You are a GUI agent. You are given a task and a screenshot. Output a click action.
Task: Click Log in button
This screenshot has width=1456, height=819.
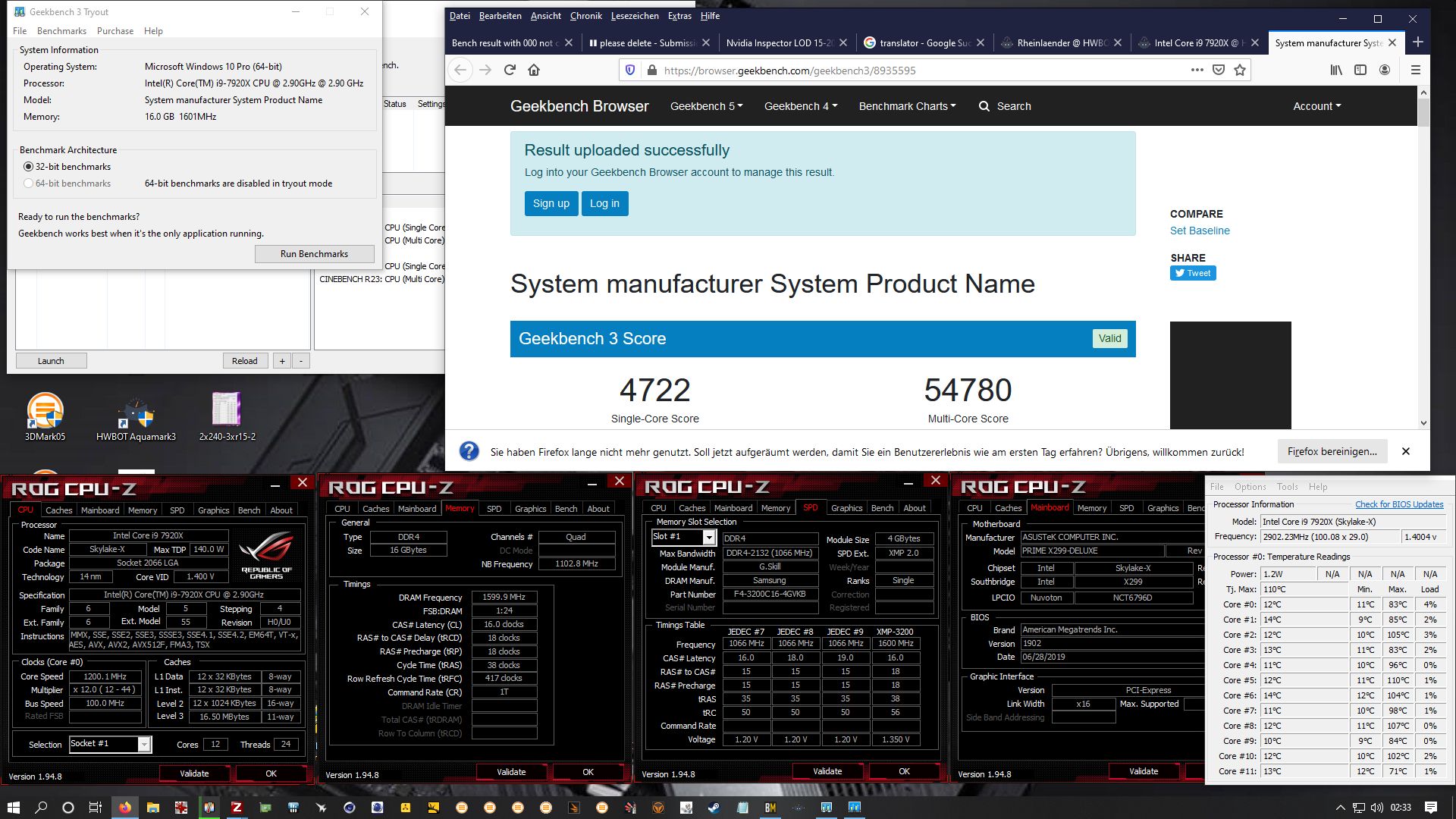pyautogui.click(x=604, y=203)
